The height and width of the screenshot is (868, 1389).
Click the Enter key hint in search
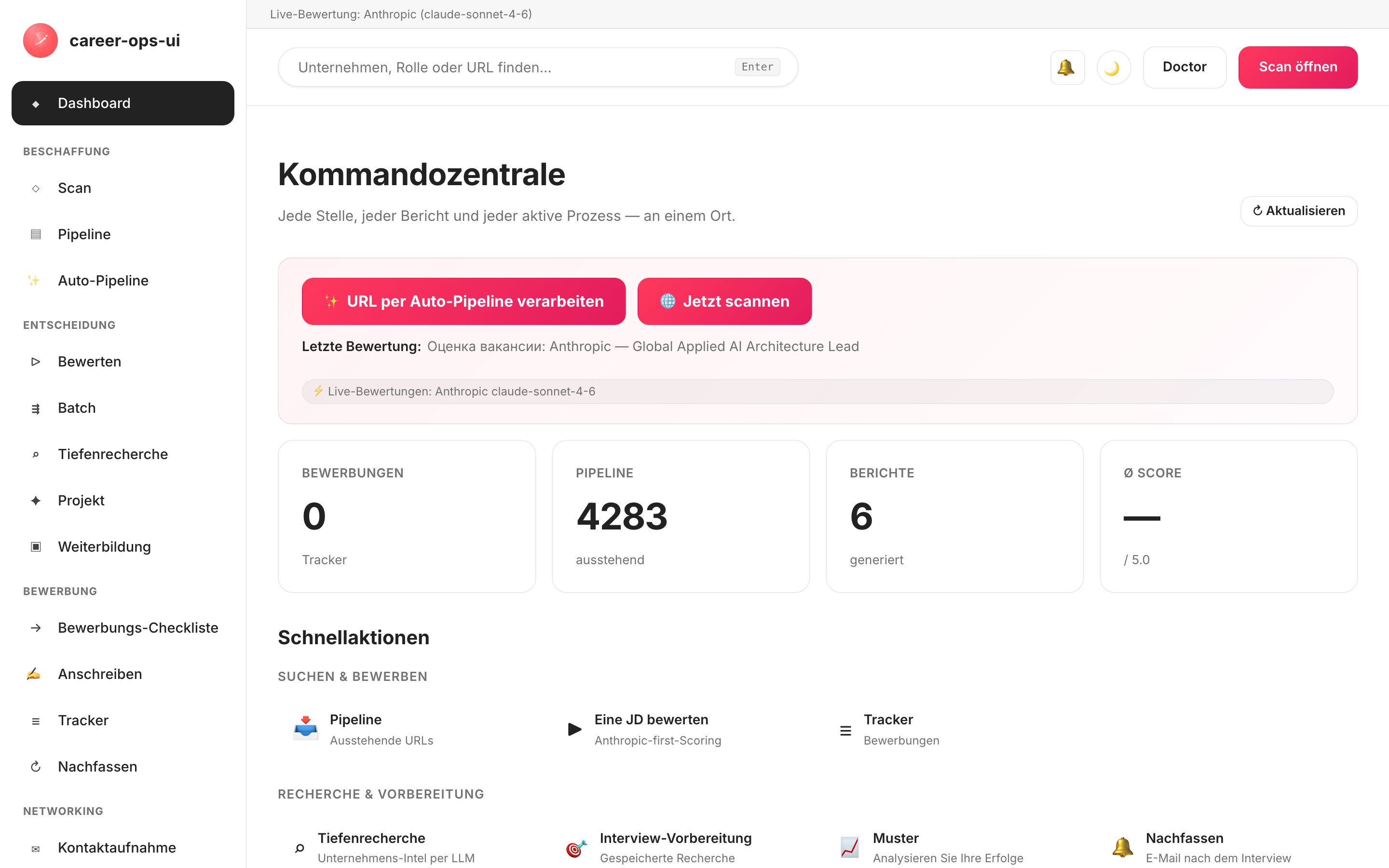(757, 67)
